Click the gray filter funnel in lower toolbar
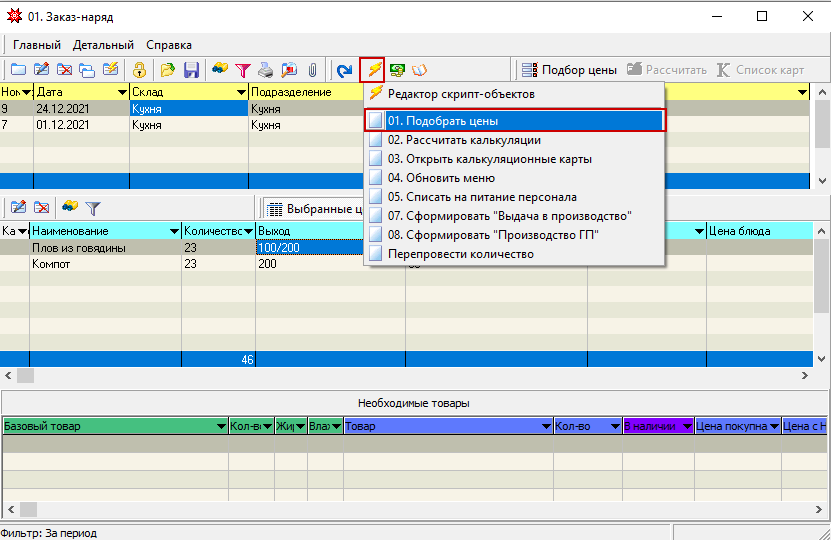The image size is (831, 540). tap(93, 208)
